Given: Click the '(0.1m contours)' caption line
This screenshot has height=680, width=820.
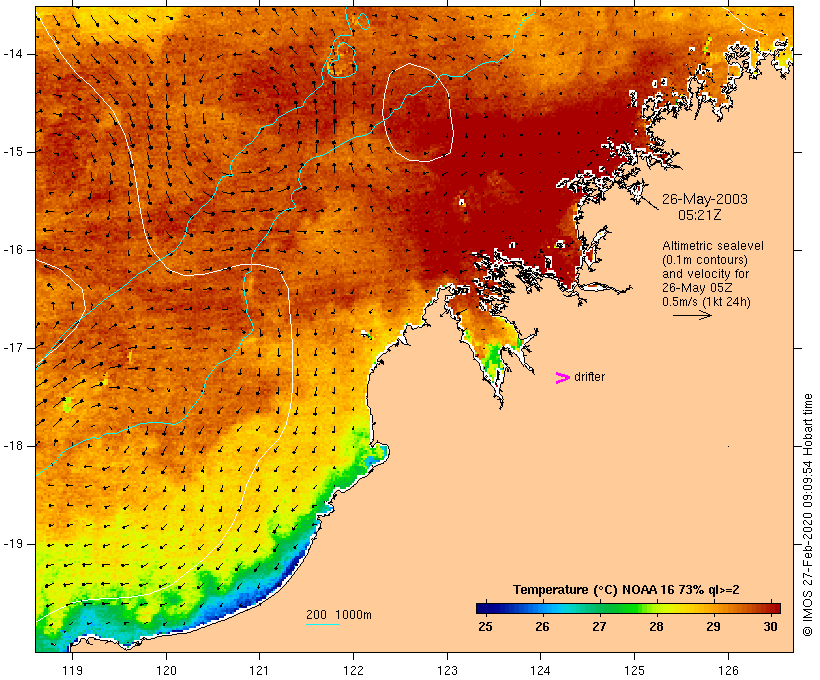Looking at the screenshot, I should 704,259.
